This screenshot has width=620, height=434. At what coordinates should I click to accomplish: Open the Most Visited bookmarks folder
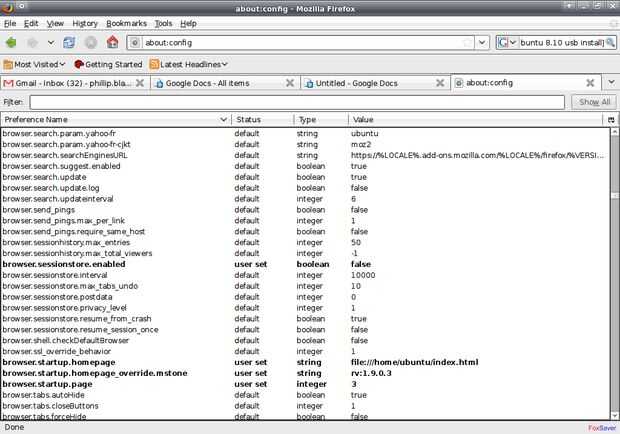tap(34, 64)
